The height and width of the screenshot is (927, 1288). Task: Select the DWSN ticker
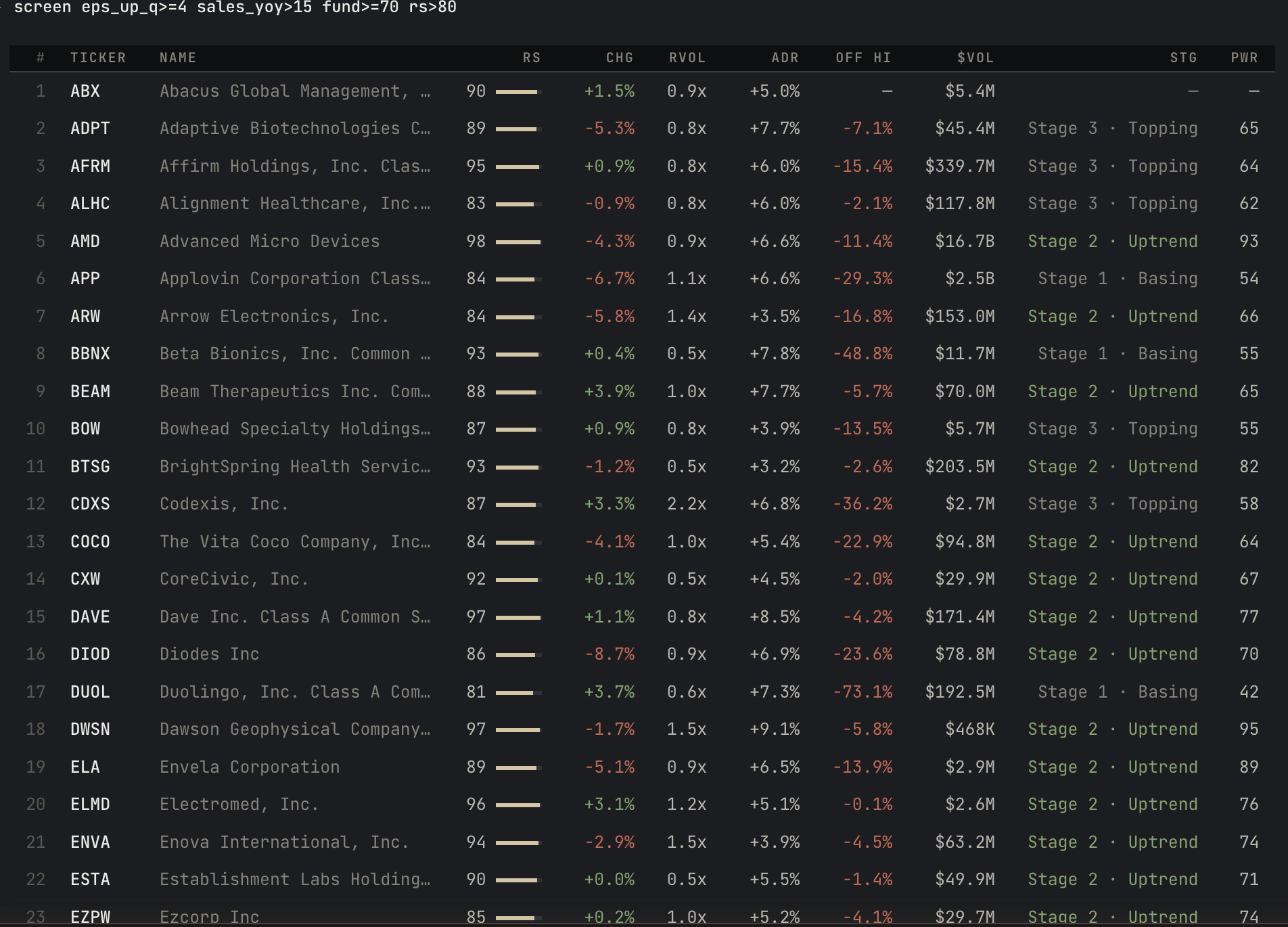pyautogui.click(x=90, y=729)
